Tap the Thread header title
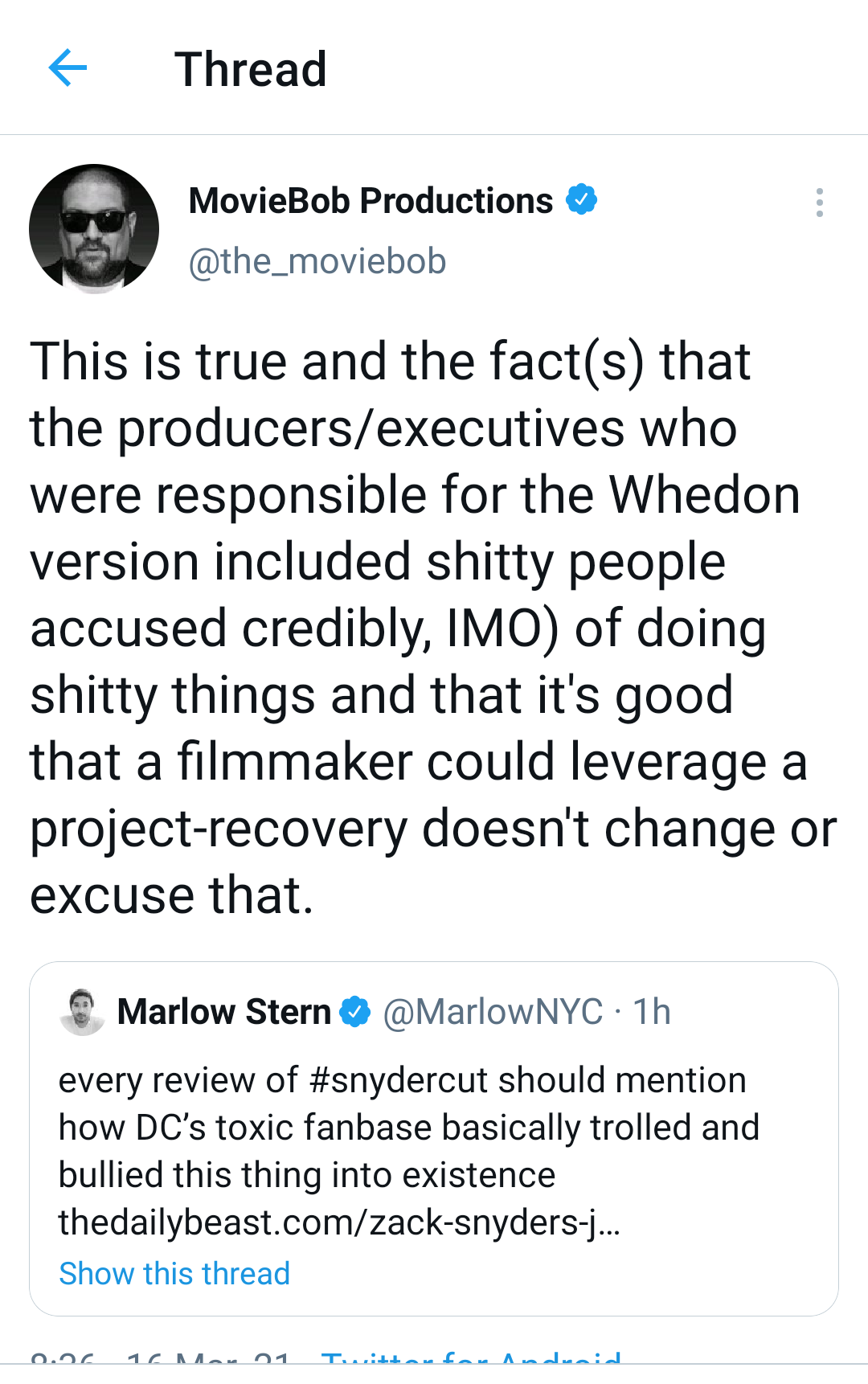This screenshot has width=868, height=1384. [251, 69]
